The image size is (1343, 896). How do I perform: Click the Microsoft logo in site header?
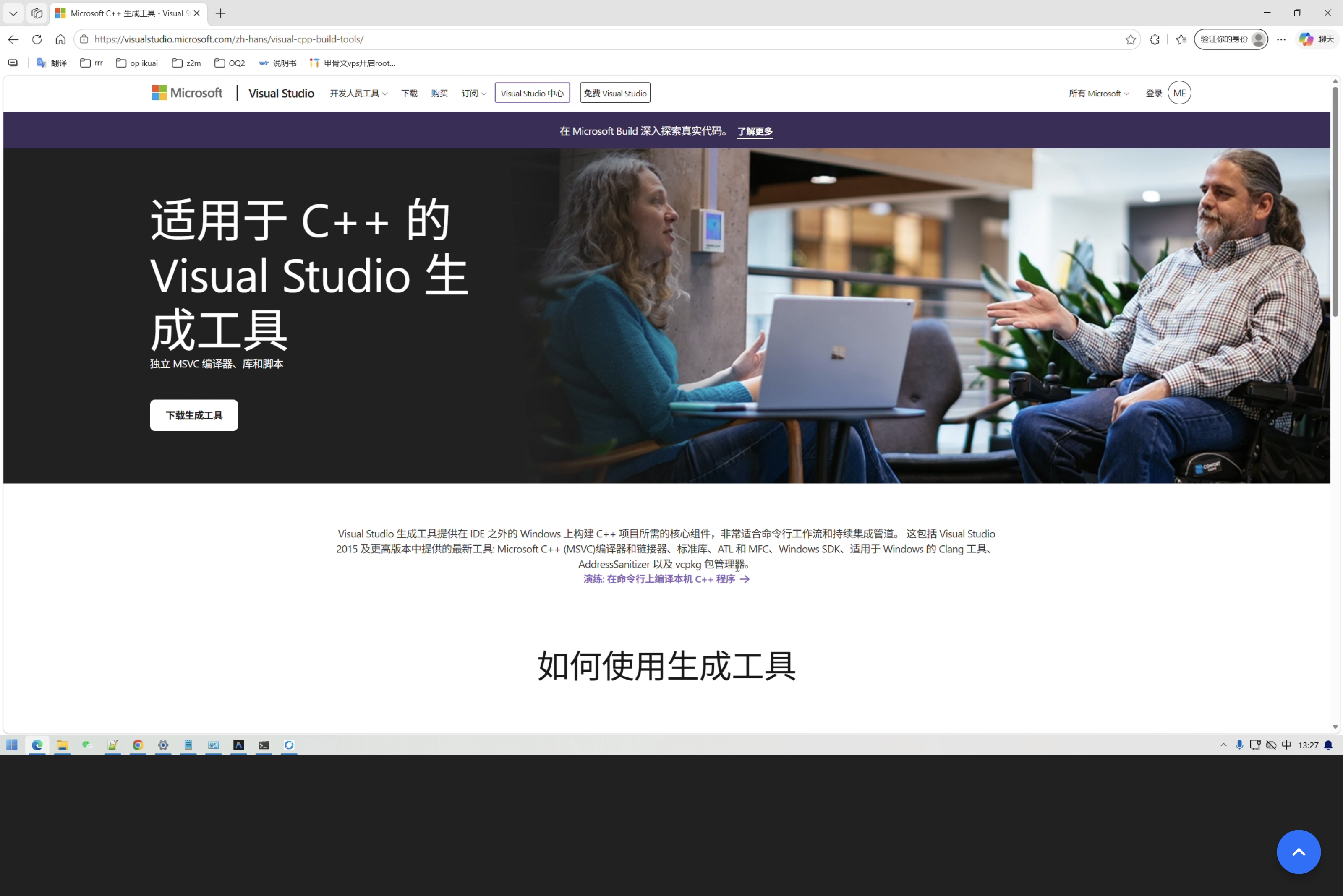point(187,93)
